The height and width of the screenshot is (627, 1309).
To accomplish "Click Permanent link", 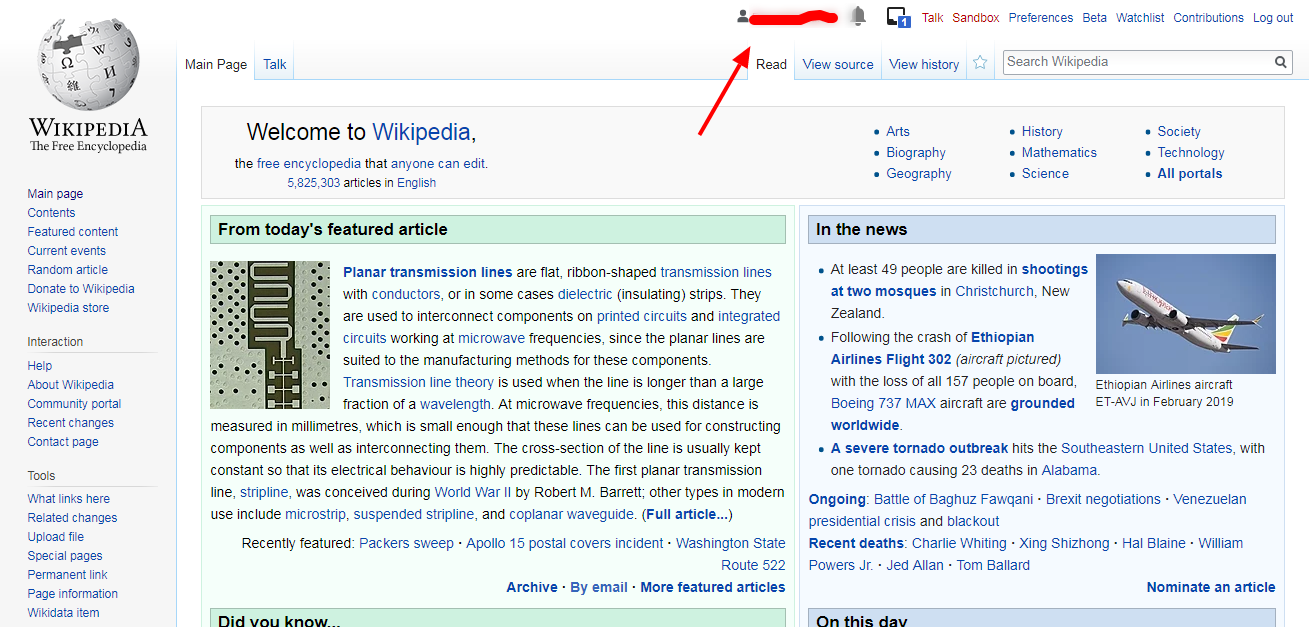I will click(x=68, y=575).
